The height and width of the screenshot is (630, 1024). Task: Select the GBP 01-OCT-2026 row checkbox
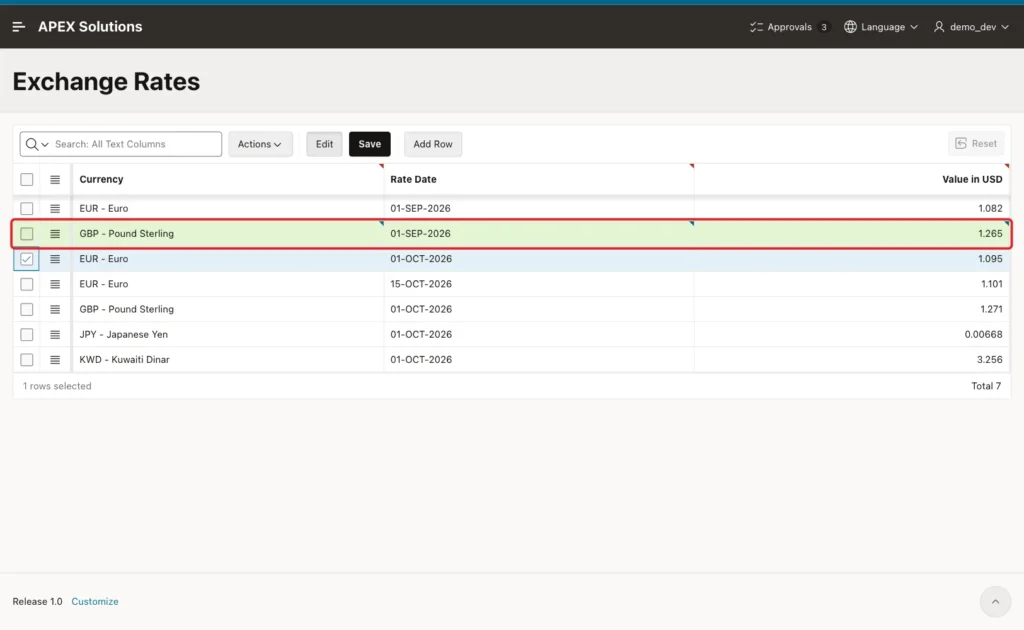tap(27, 309)
